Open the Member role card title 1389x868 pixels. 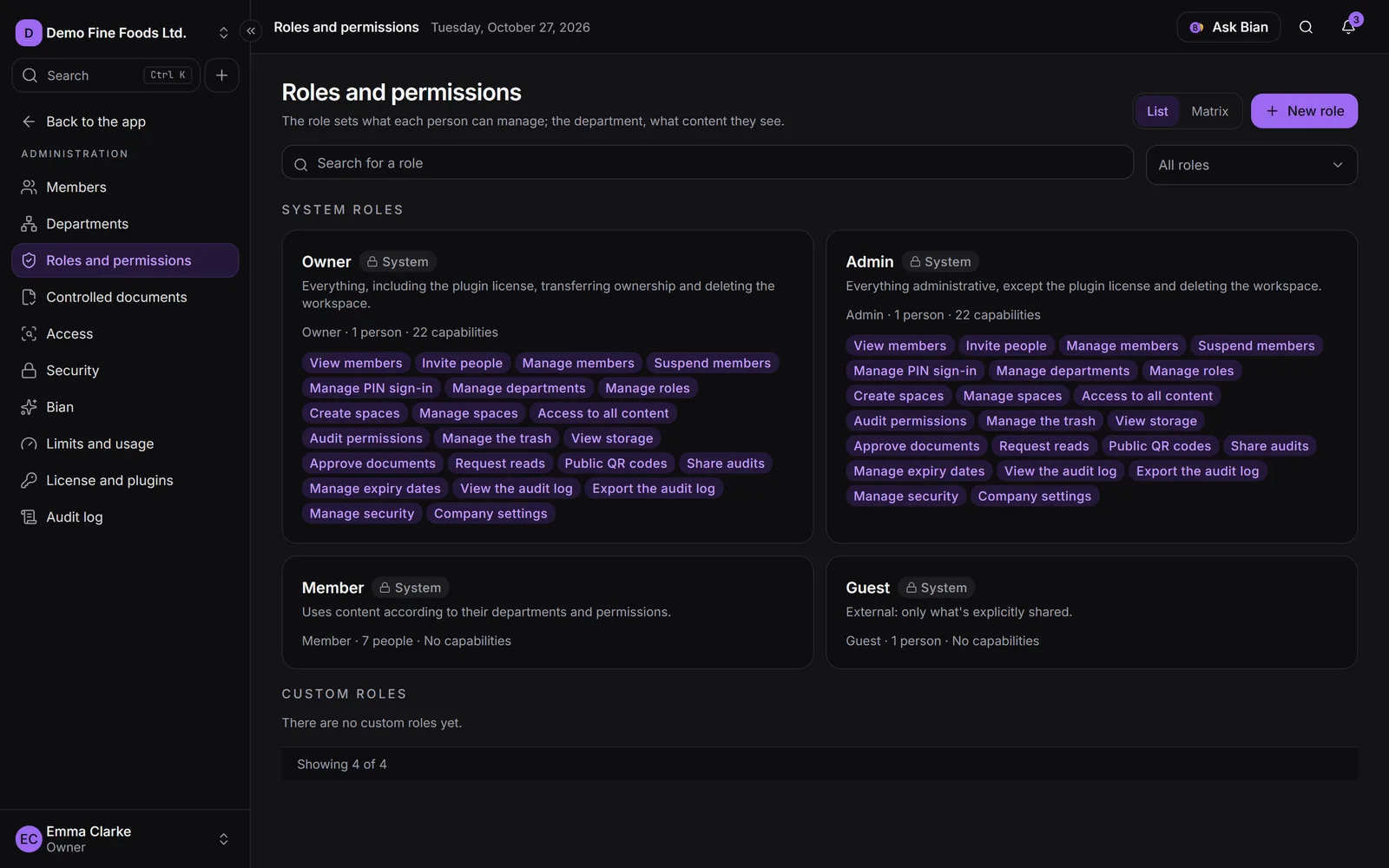pos(332,588)
